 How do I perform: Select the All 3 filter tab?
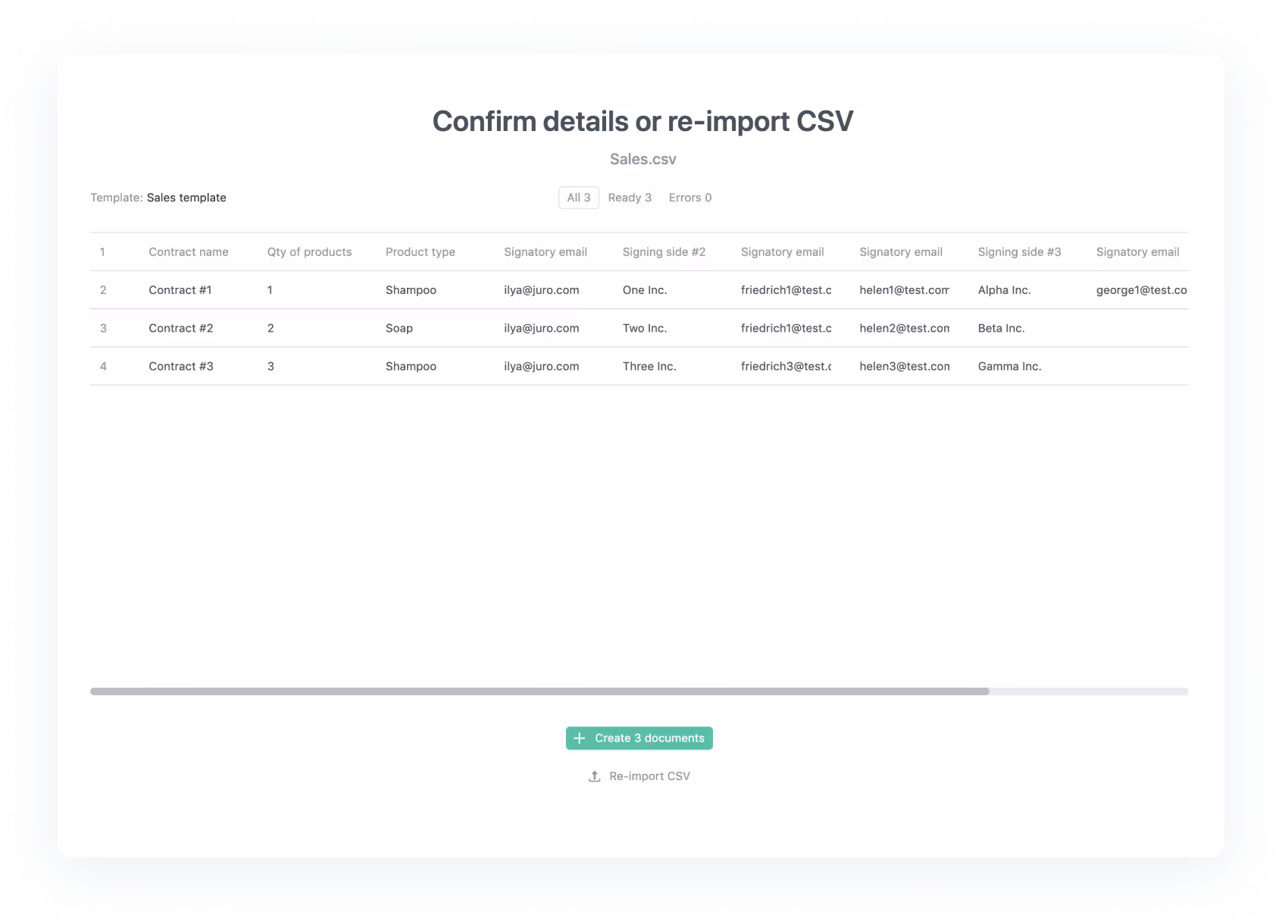click(x=578, y=198)
